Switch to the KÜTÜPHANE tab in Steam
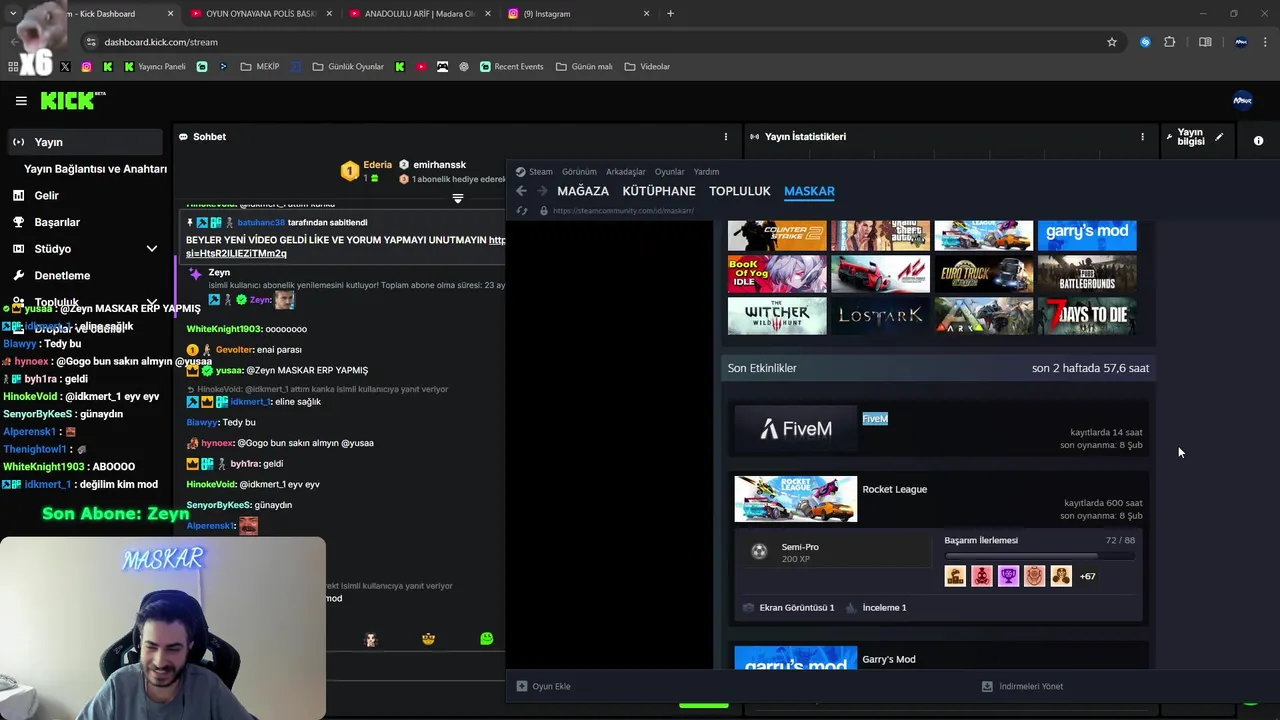This screenshot has height=720, width=1280. [659, 191]
